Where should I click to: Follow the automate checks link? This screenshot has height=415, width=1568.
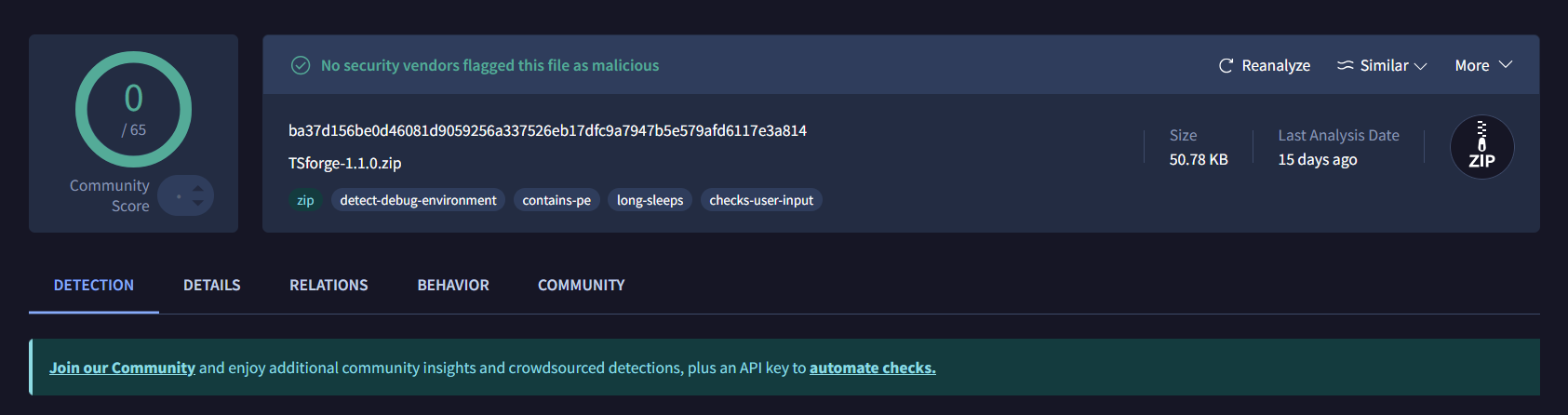coord(872,368)
